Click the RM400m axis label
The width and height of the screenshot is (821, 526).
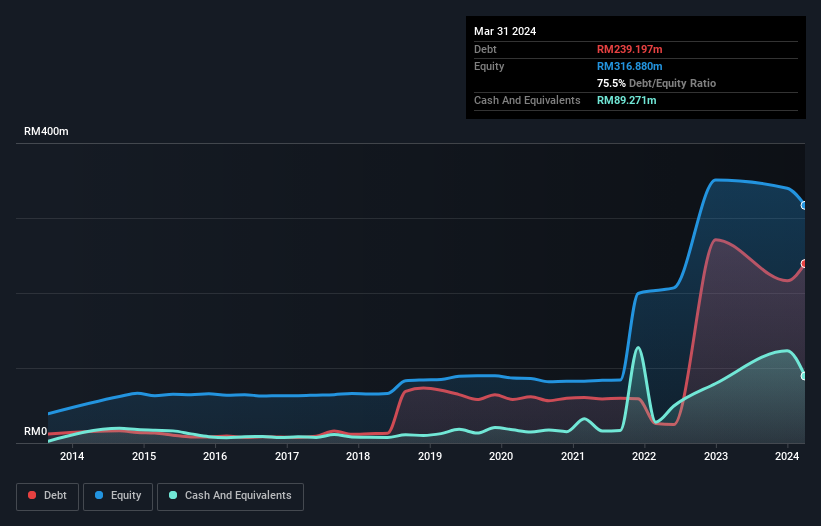[46, 131]
